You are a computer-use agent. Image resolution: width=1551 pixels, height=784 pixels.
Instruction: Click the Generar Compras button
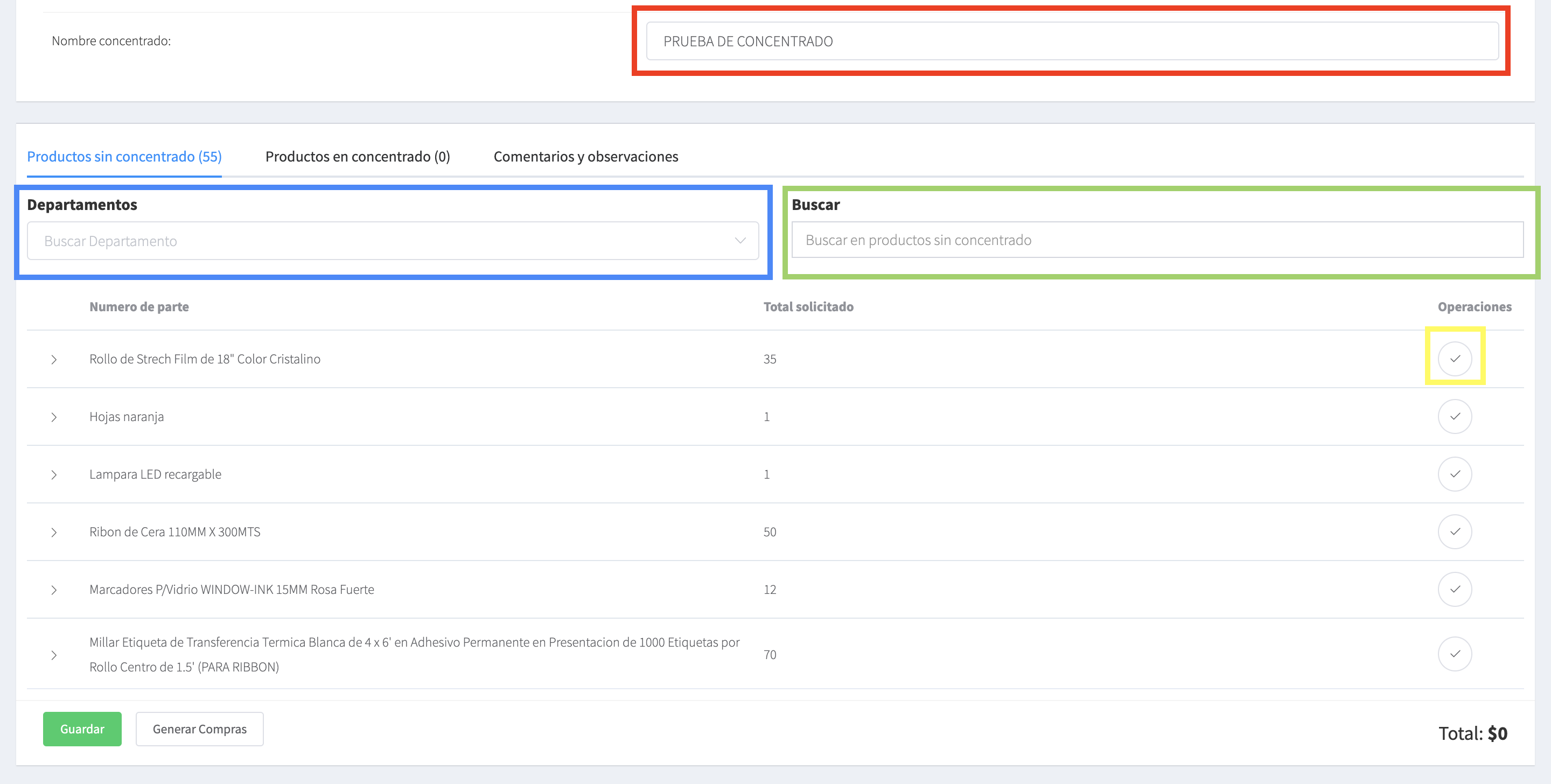point(199,729)
